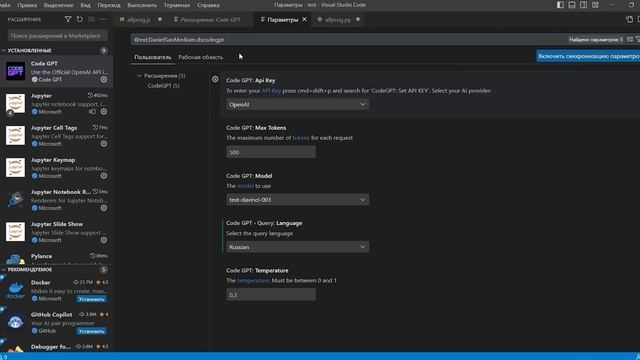Toggle primary side bar layout icon
The width and height of the screenshot is (640, 360).
(560, 5)
